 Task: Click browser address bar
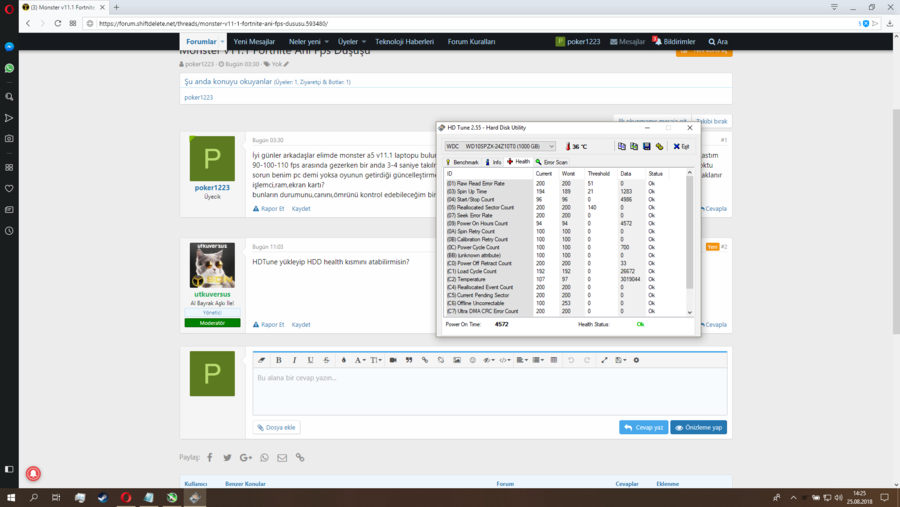click(x=476, y=24)
